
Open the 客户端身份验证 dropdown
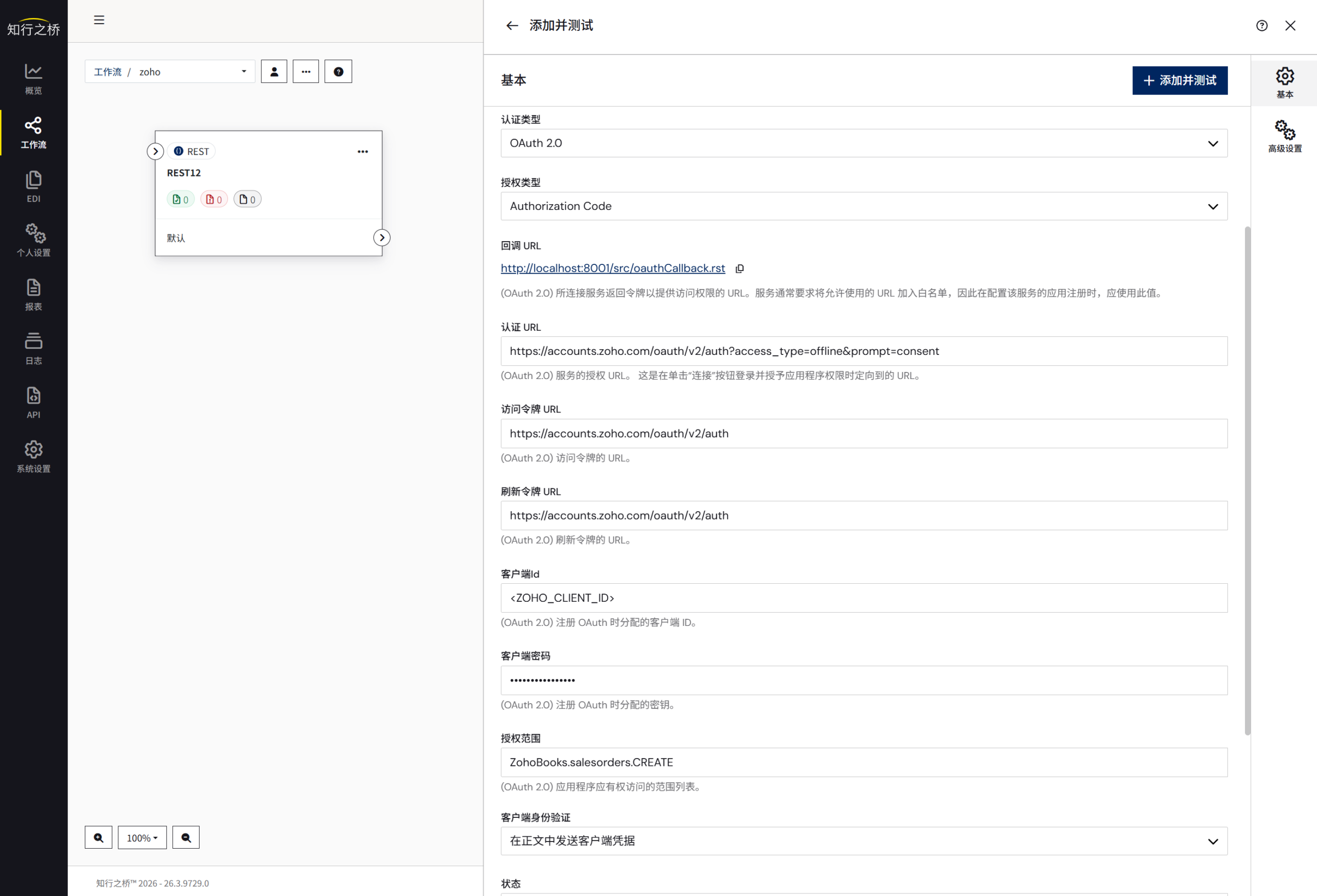tap(864, 841)
